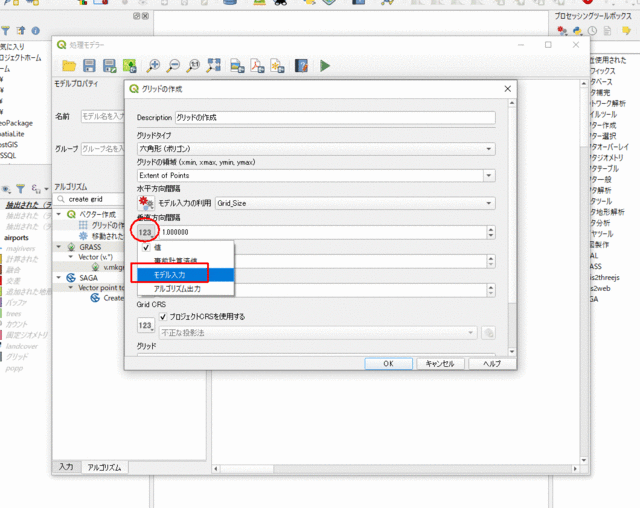Save model in project icon
The width and height of the screenshot is (640, 508).
tap(129, 66)
